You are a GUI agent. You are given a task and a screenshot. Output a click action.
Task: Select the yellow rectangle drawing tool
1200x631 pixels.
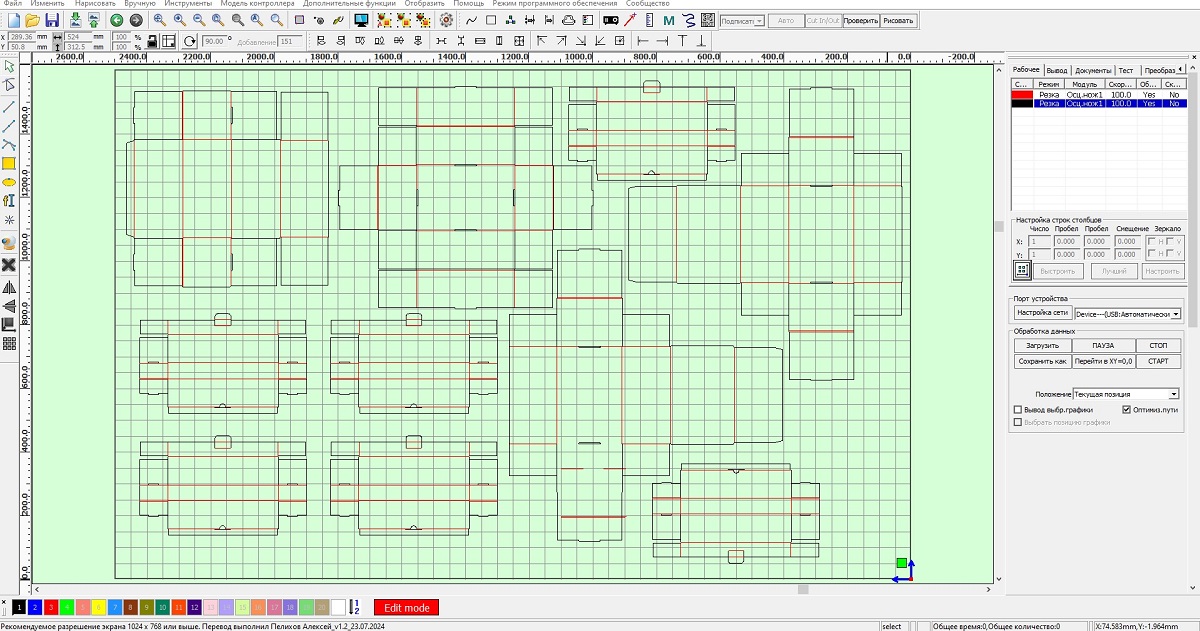(x=9, y=163)
